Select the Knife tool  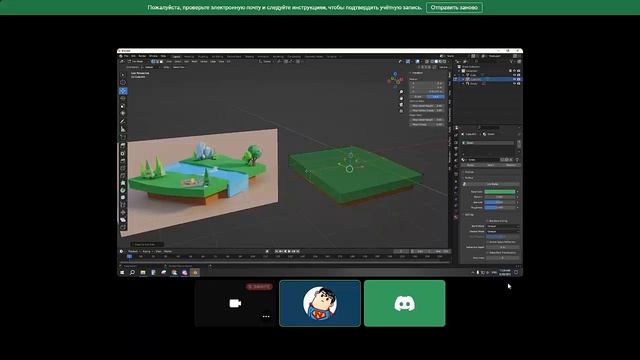click(x=123, y=176)
